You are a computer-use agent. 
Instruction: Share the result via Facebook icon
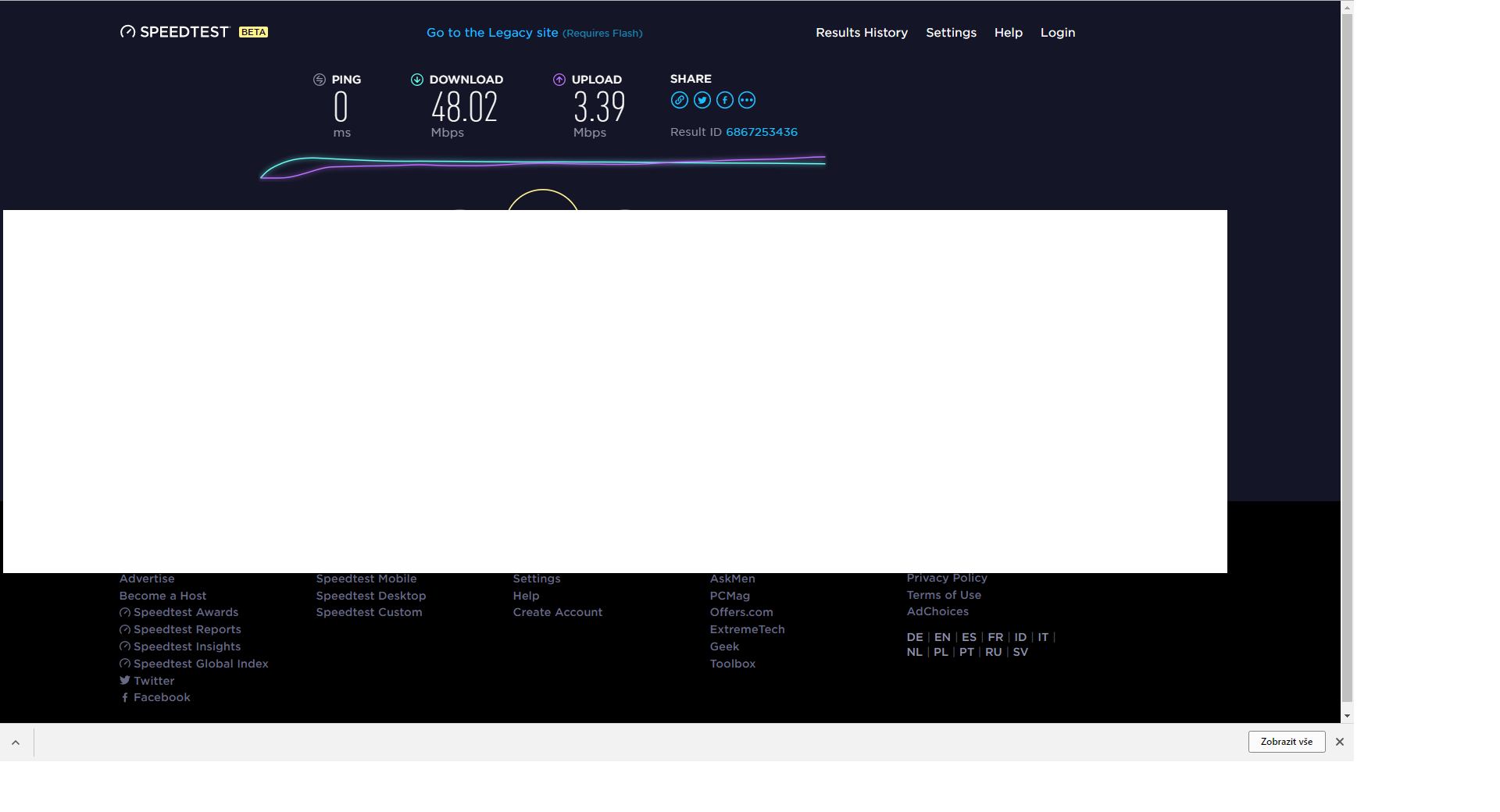click(724, 100)
